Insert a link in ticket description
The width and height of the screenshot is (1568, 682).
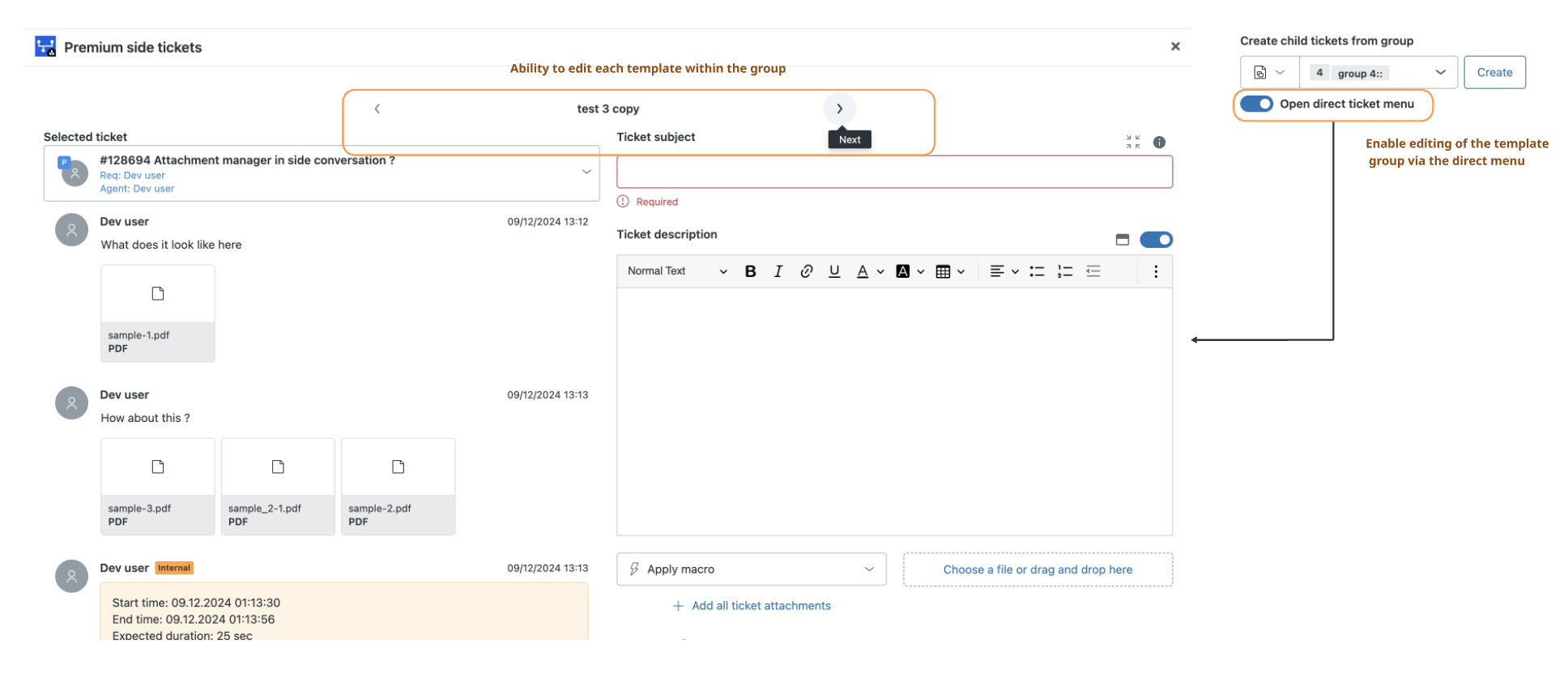806,271
